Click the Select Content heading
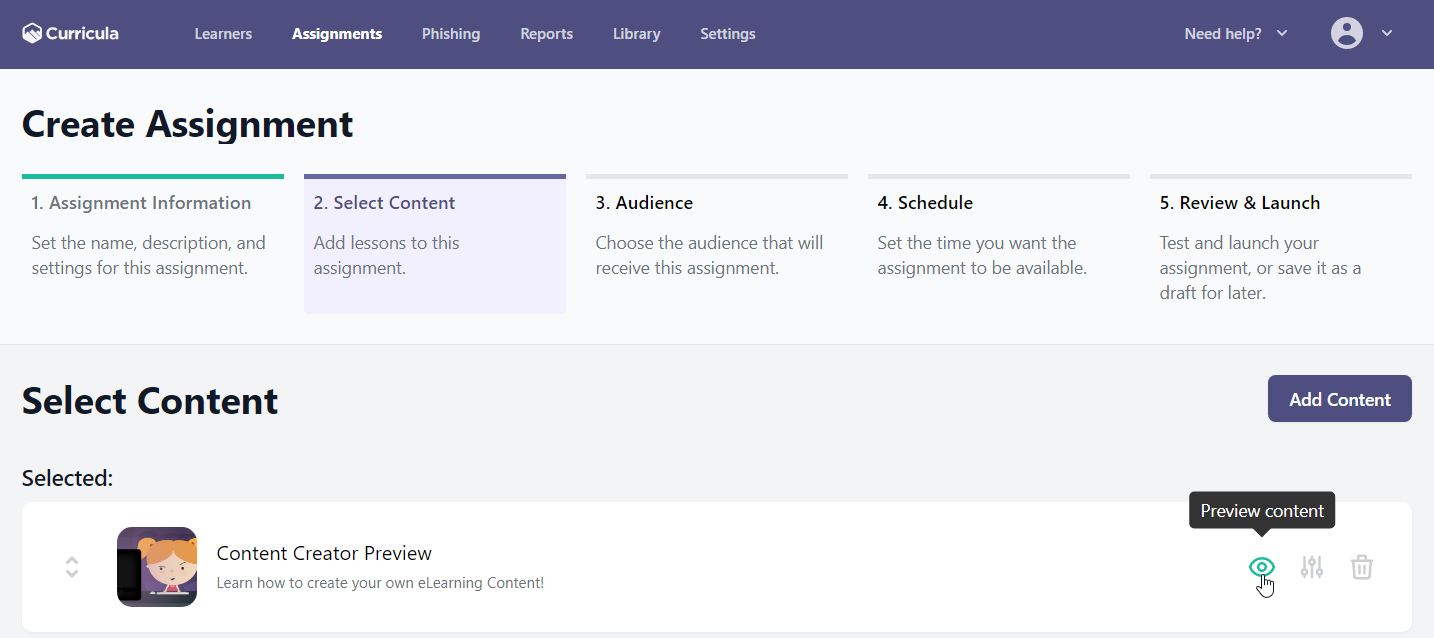Viewport: 1434px width, 638px height. pos(150,401)
